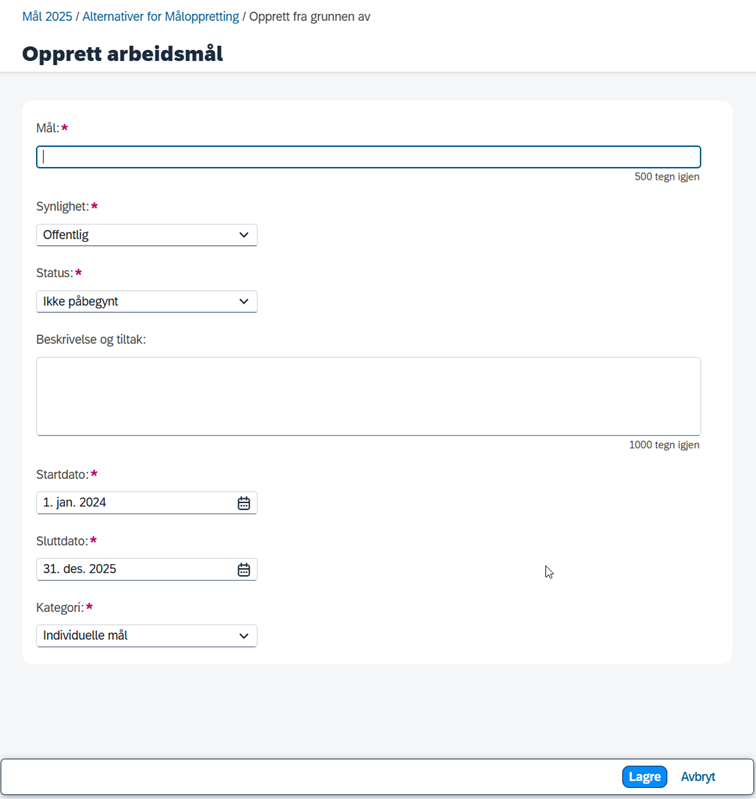
Task: Click the Startdato date field
Action: point(147,503)
